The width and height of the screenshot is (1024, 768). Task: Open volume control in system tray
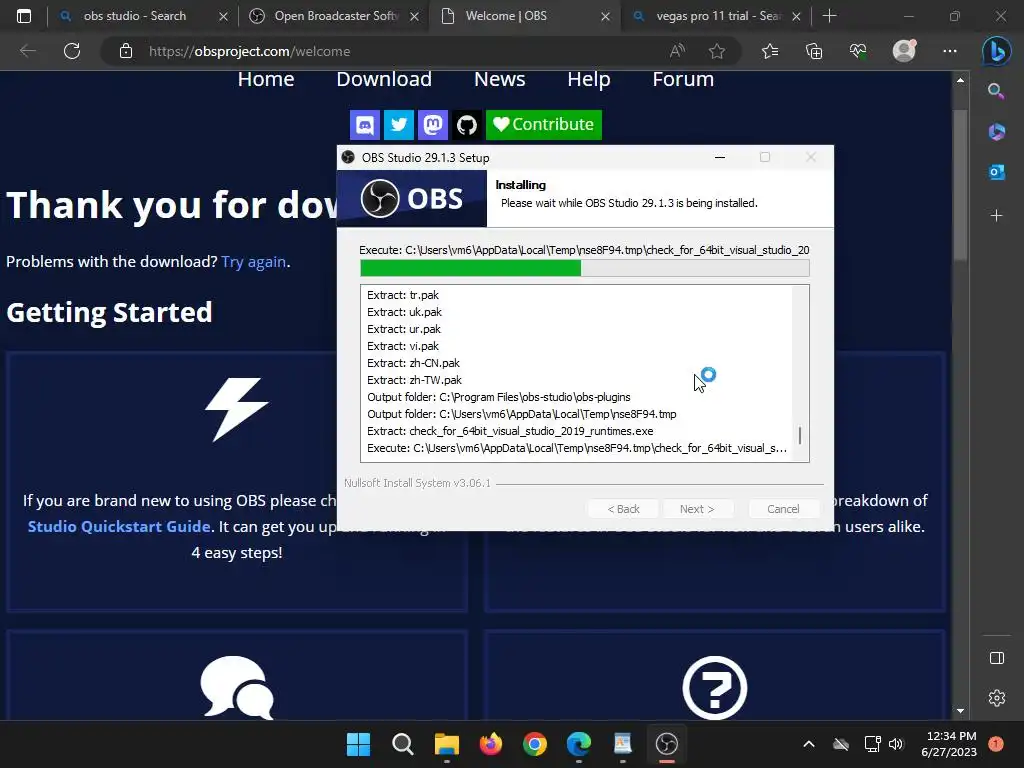(x=896, y=744)
